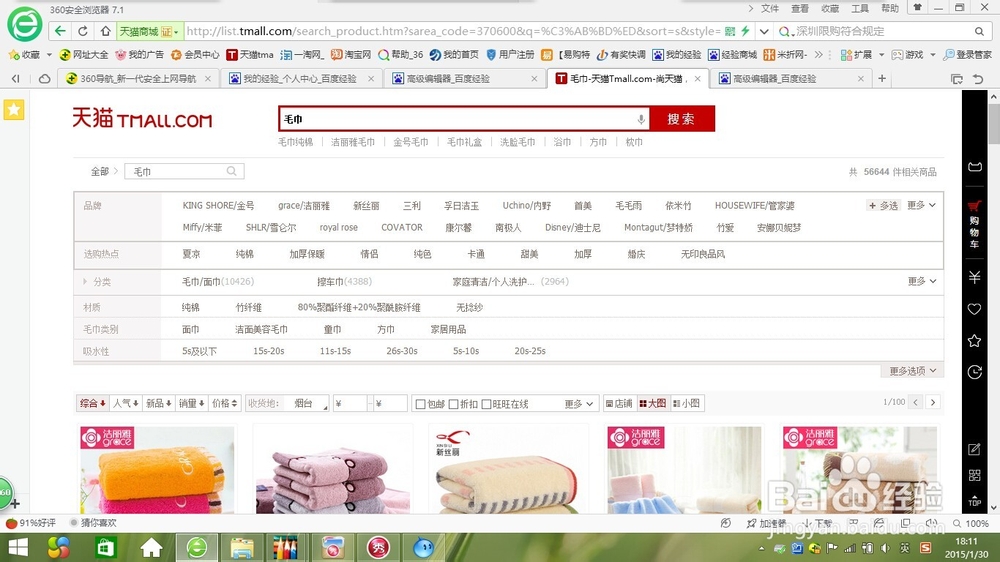Select 竹纤维 material filter
This screenshot has width=1000, height=562.
(x=248, y=307)
